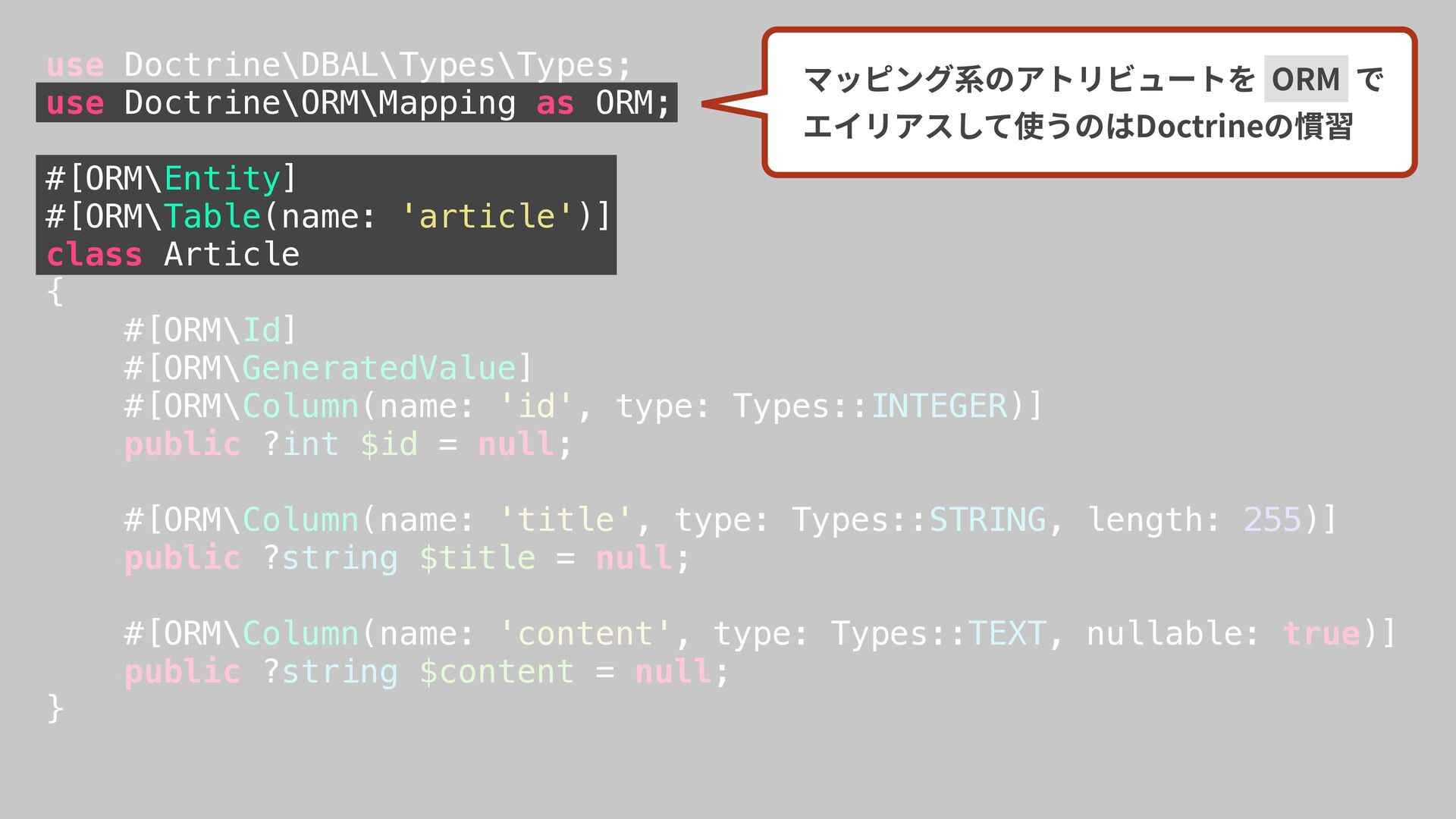The width and height of the screenshot is (1456, 819).
Task: Click the 'ORM' badge in callout
Action: [x=1305, y=79]
